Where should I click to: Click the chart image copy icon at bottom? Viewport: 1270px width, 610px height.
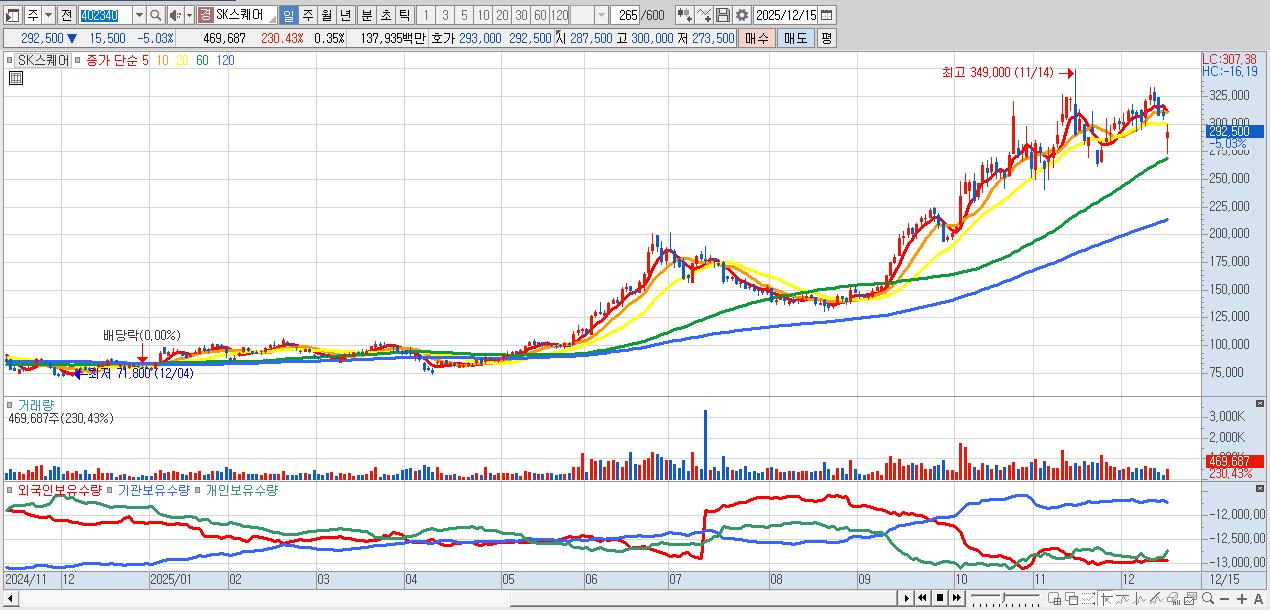[1190, 599]
